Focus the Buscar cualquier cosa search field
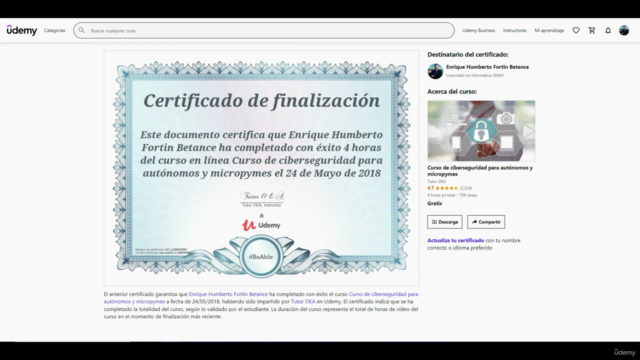Viewport: 640px width, 360px height. click(264, 31)
